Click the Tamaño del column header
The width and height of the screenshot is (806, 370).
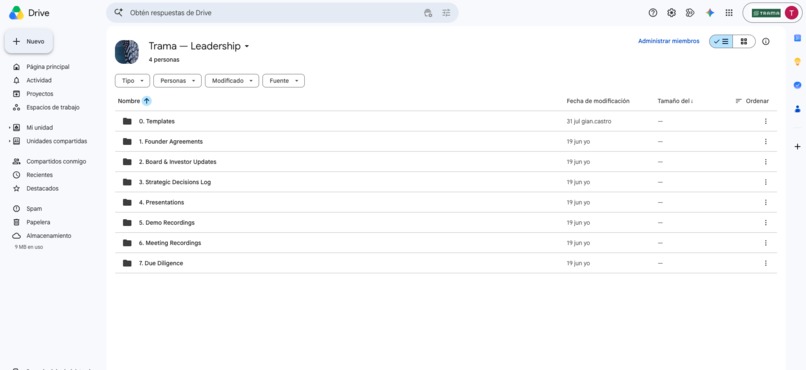click(675, 101)
